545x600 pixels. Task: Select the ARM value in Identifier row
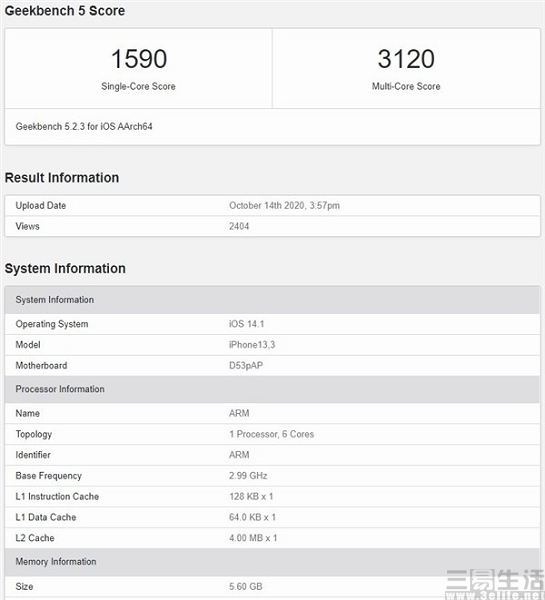pos(239,455)
